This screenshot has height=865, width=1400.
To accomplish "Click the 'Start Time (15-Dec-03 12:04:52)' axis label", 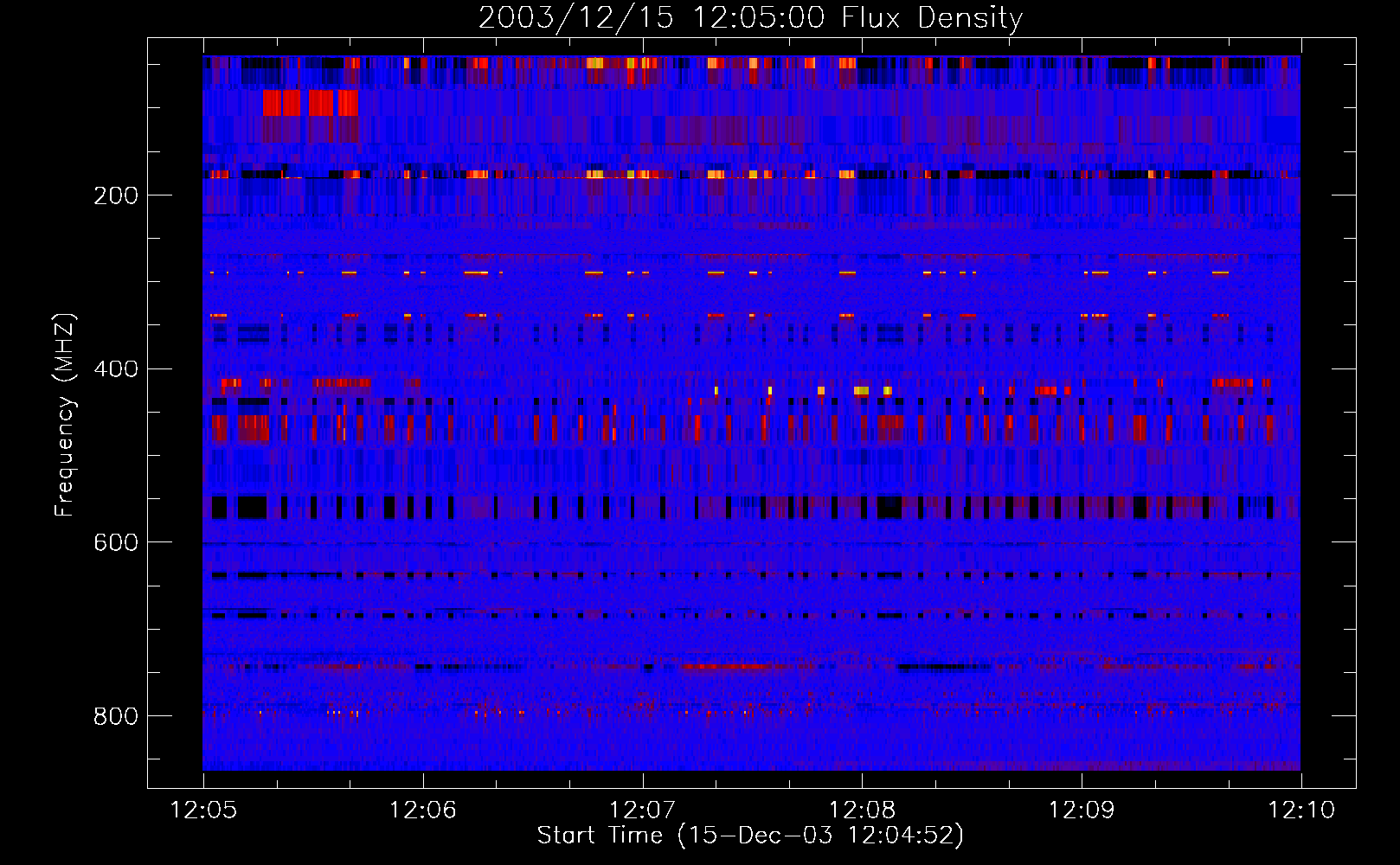I will (x=750, y=836).
